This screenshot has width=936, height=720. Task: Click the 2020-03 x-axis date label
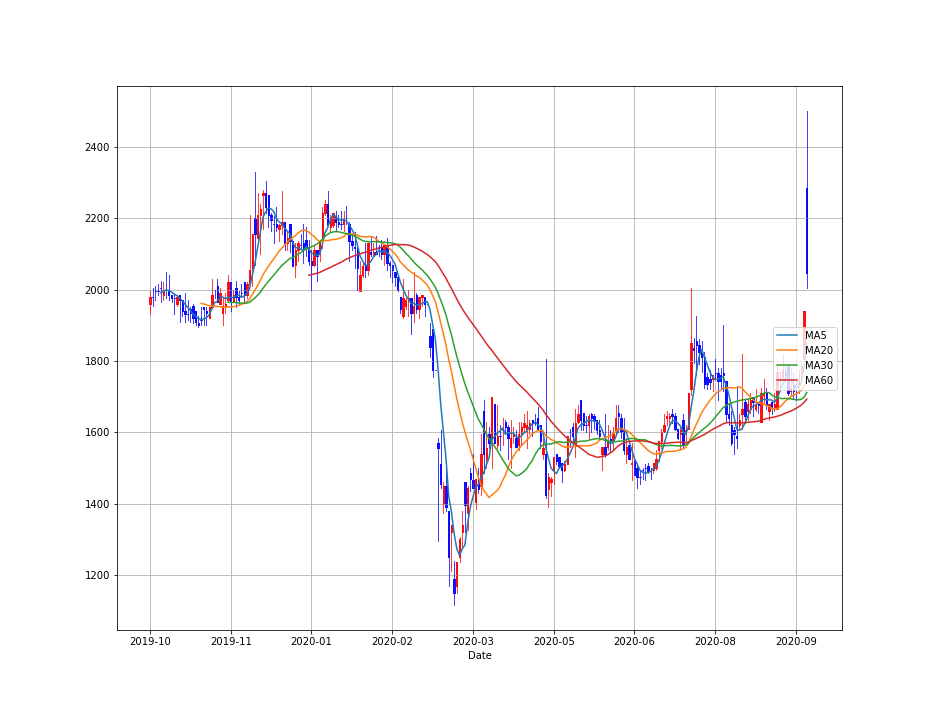(x=473, y=641)
